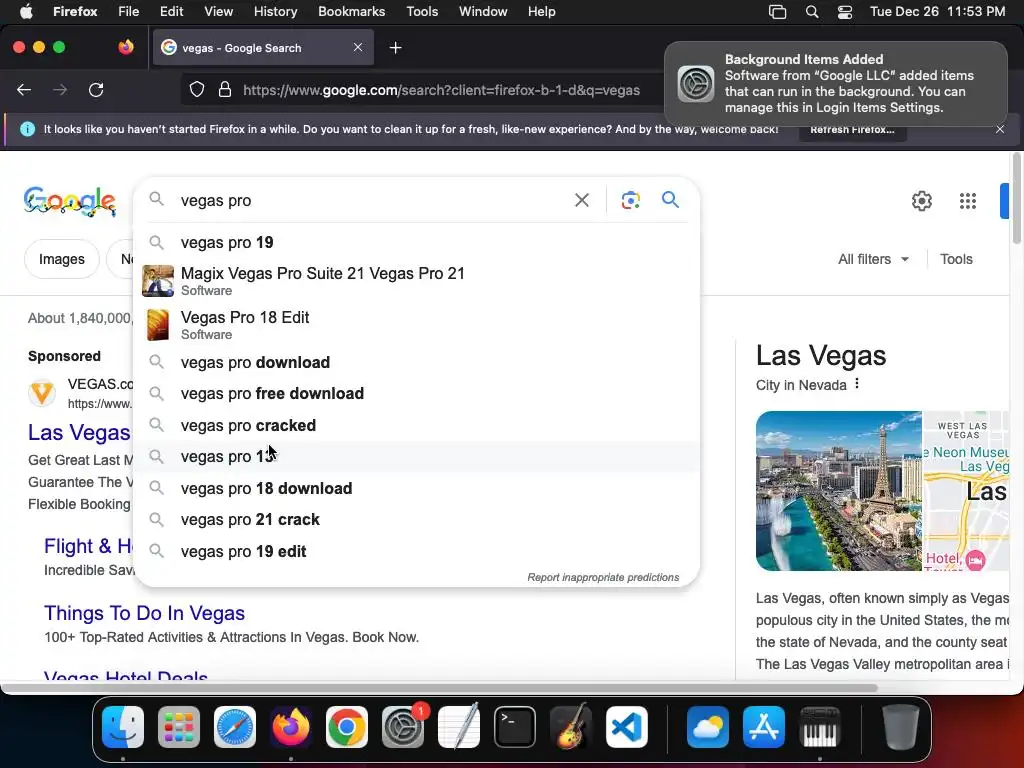
Task: Open Spotlight search in menu bar
Action: (812, 12)
